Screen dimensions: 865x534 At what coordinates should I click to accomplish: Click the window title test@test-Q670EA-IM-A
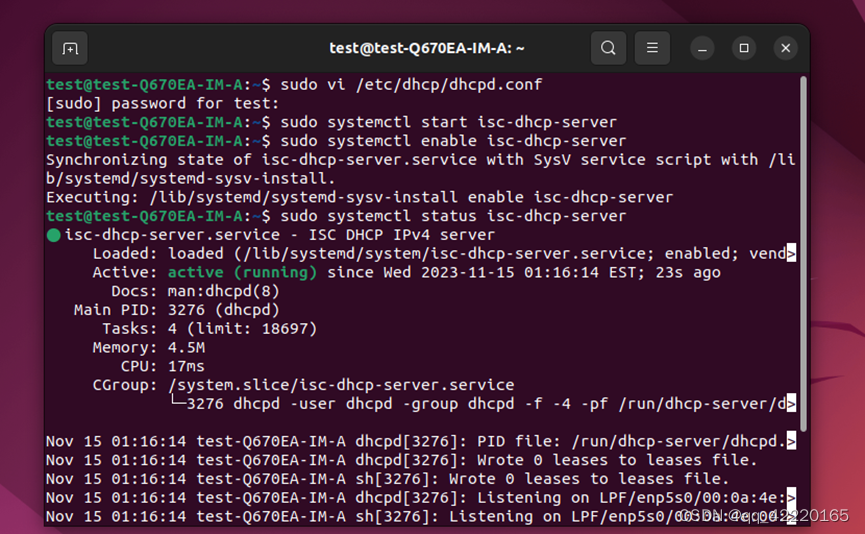426,49
